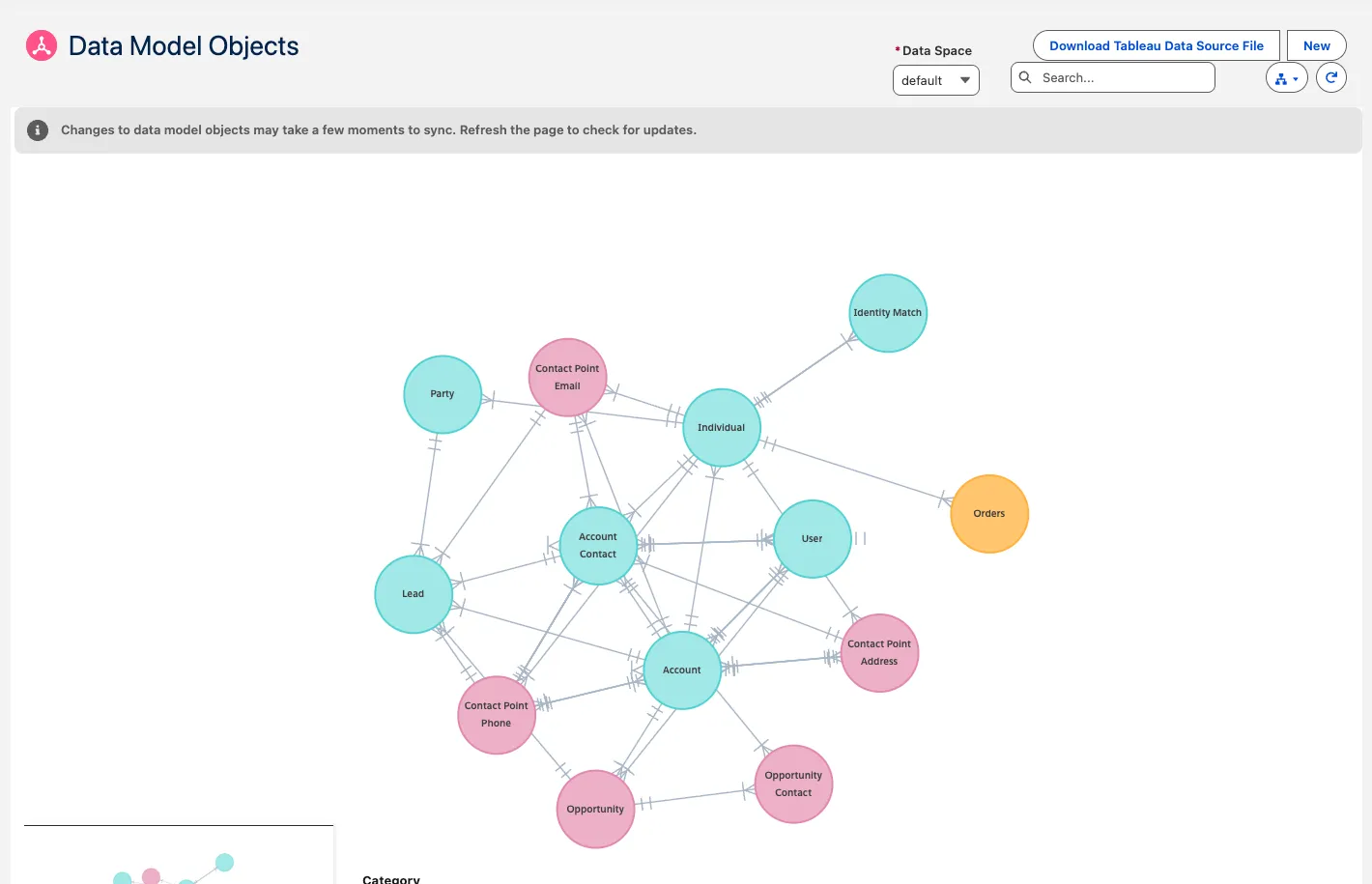Select the orange Orders node
Screen dimensions: 1372x884
point(988,514)
